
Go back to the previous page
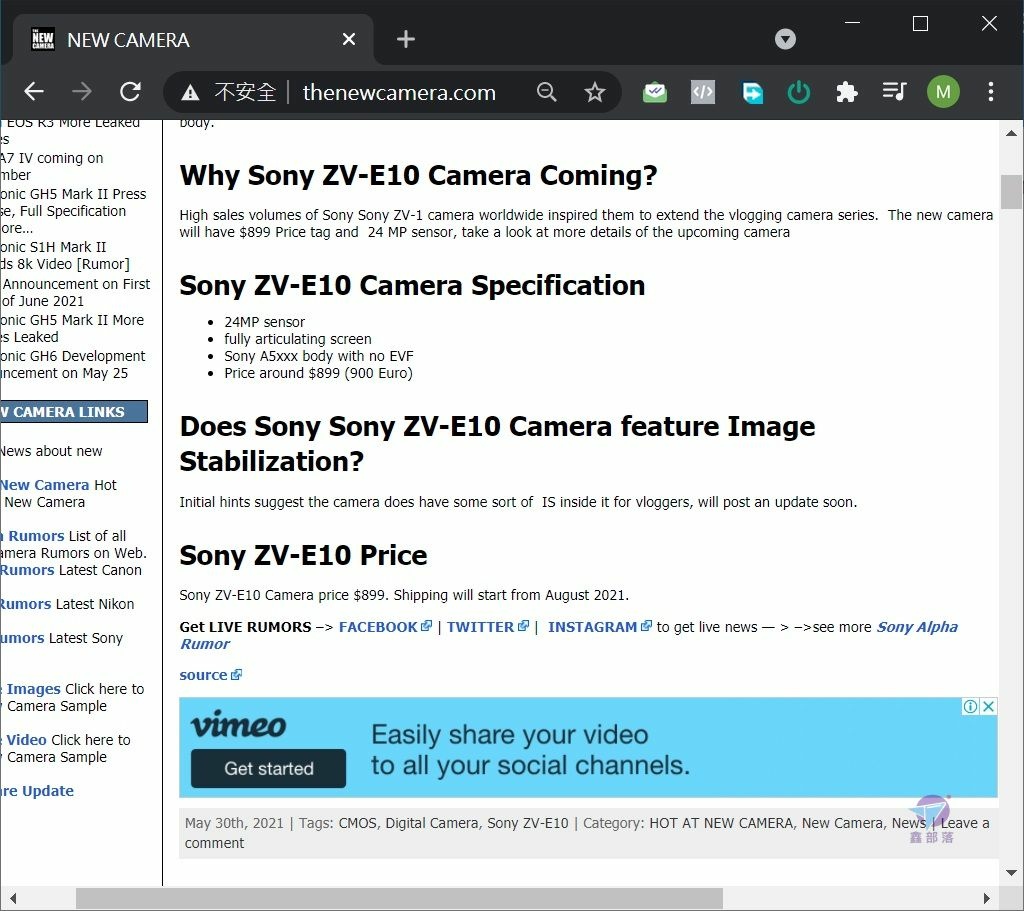click(34, 91)
